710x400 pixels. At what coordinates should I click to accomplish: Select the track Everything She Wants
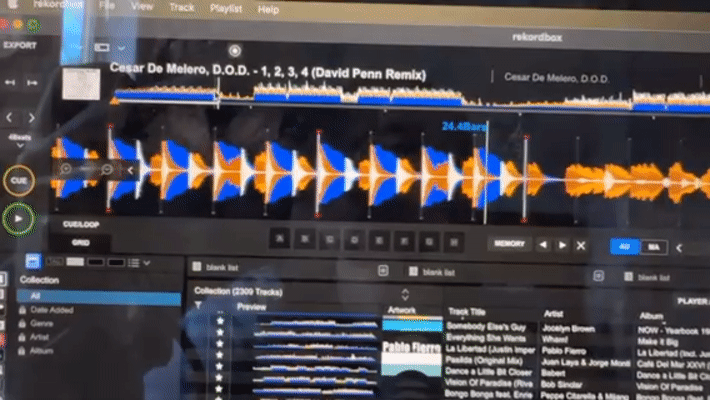(x=486, y=338)
